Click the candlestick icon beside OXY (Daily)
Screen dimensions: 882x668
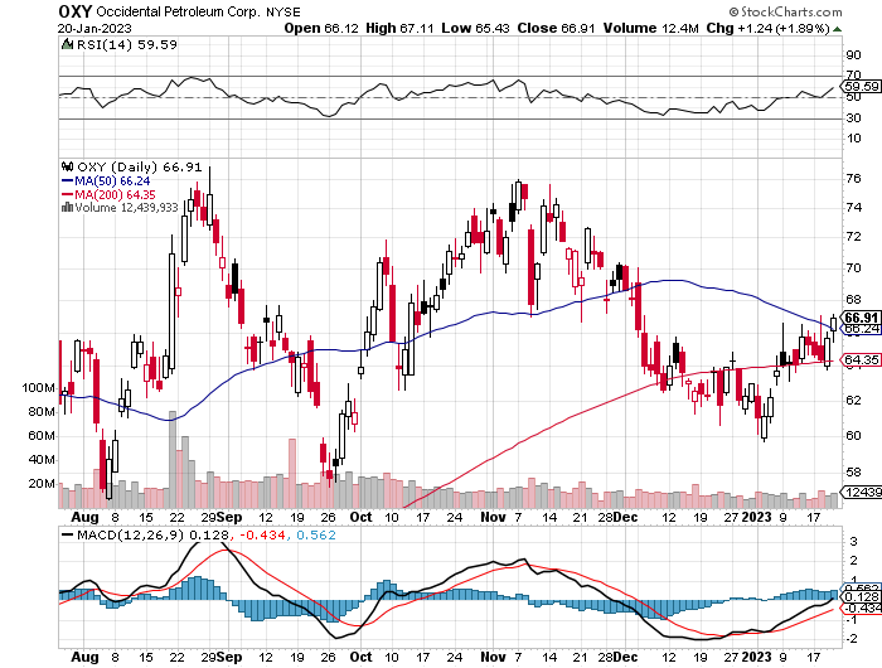(x=67, y=166)
